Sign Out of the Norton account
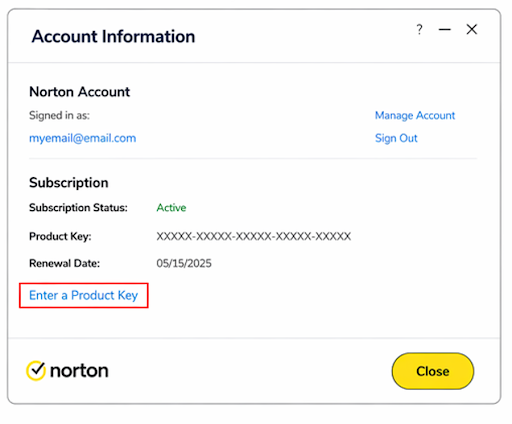The width and height of the screenshot is (512, 424). click(x=396, y=138)
